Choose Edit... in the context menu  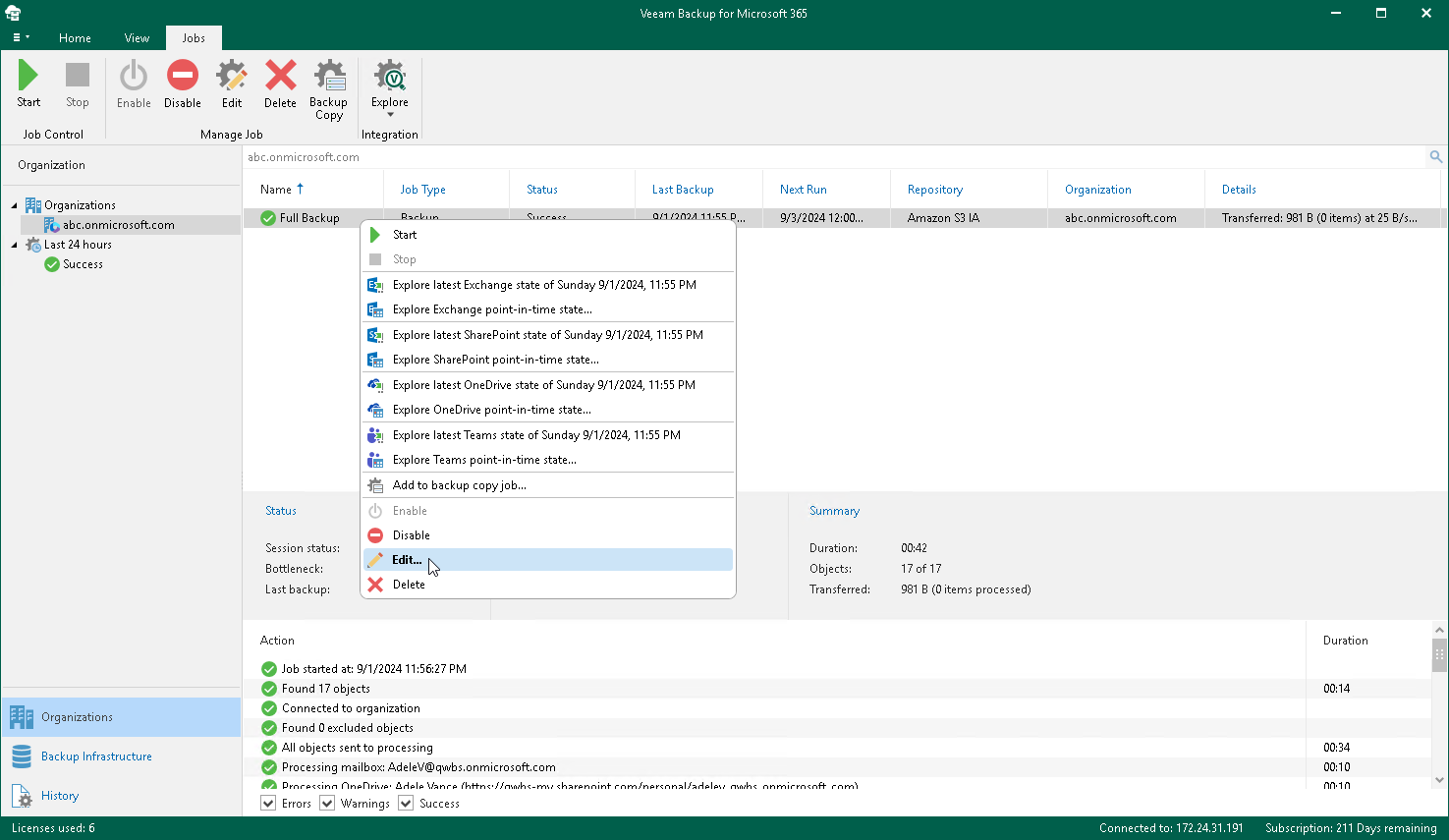548,560
